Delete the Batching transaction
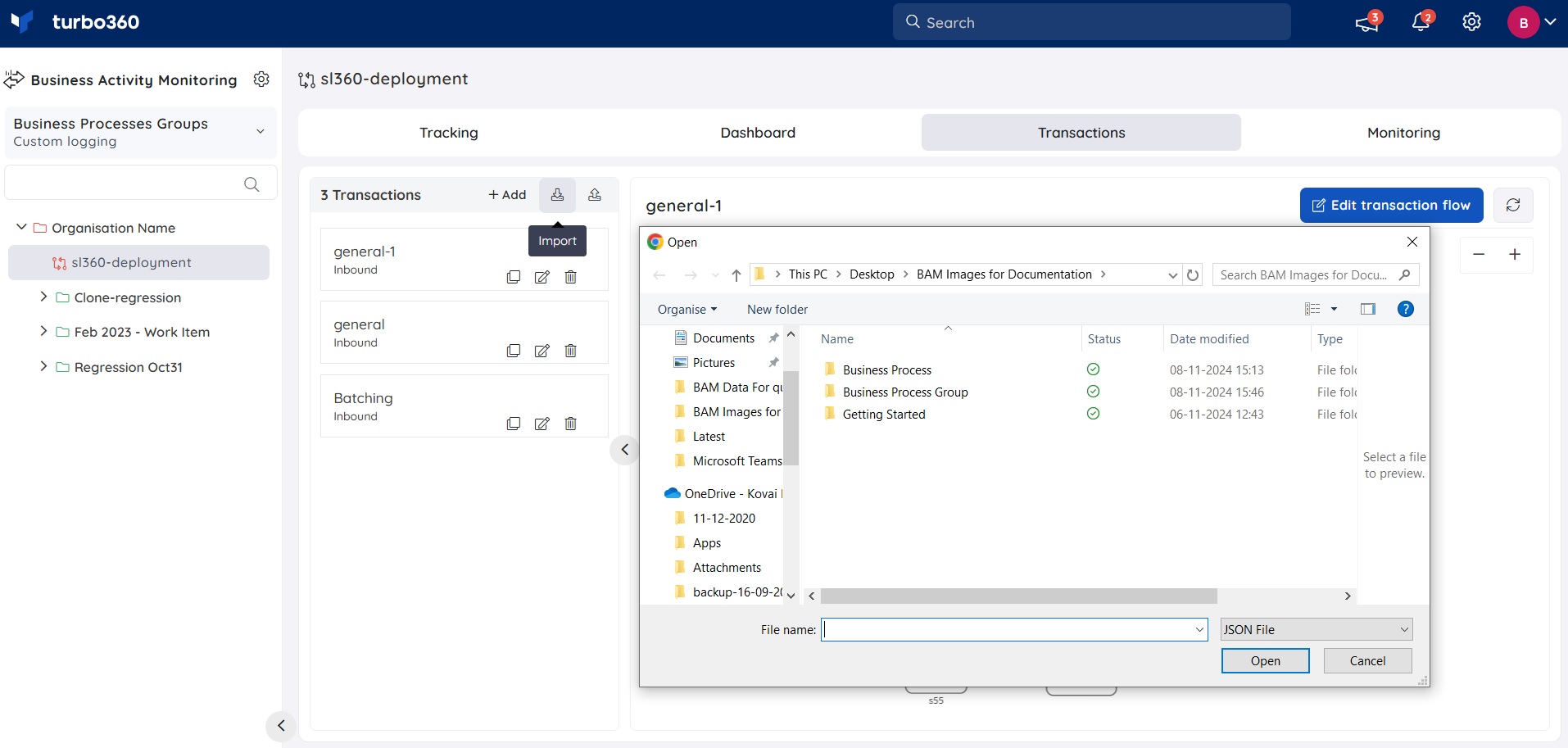This screenshot has width=1568, height=748. [x=571, y=424]
